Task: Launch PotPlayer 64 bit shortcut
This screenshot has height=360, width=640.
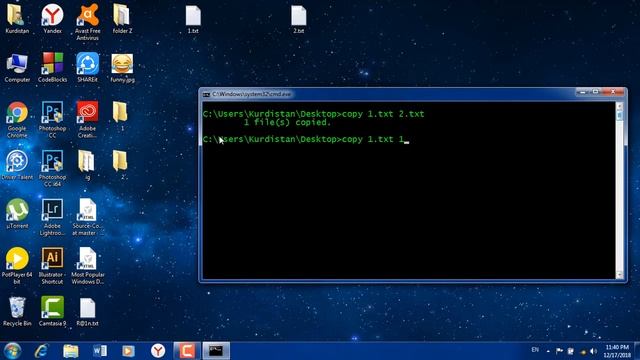Action: [x=17, y=265]
